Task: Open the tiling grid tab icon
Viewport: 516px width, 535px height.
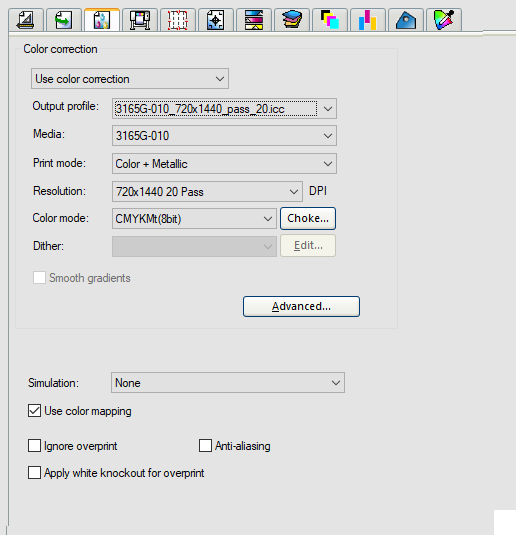Action: (178, 20)
